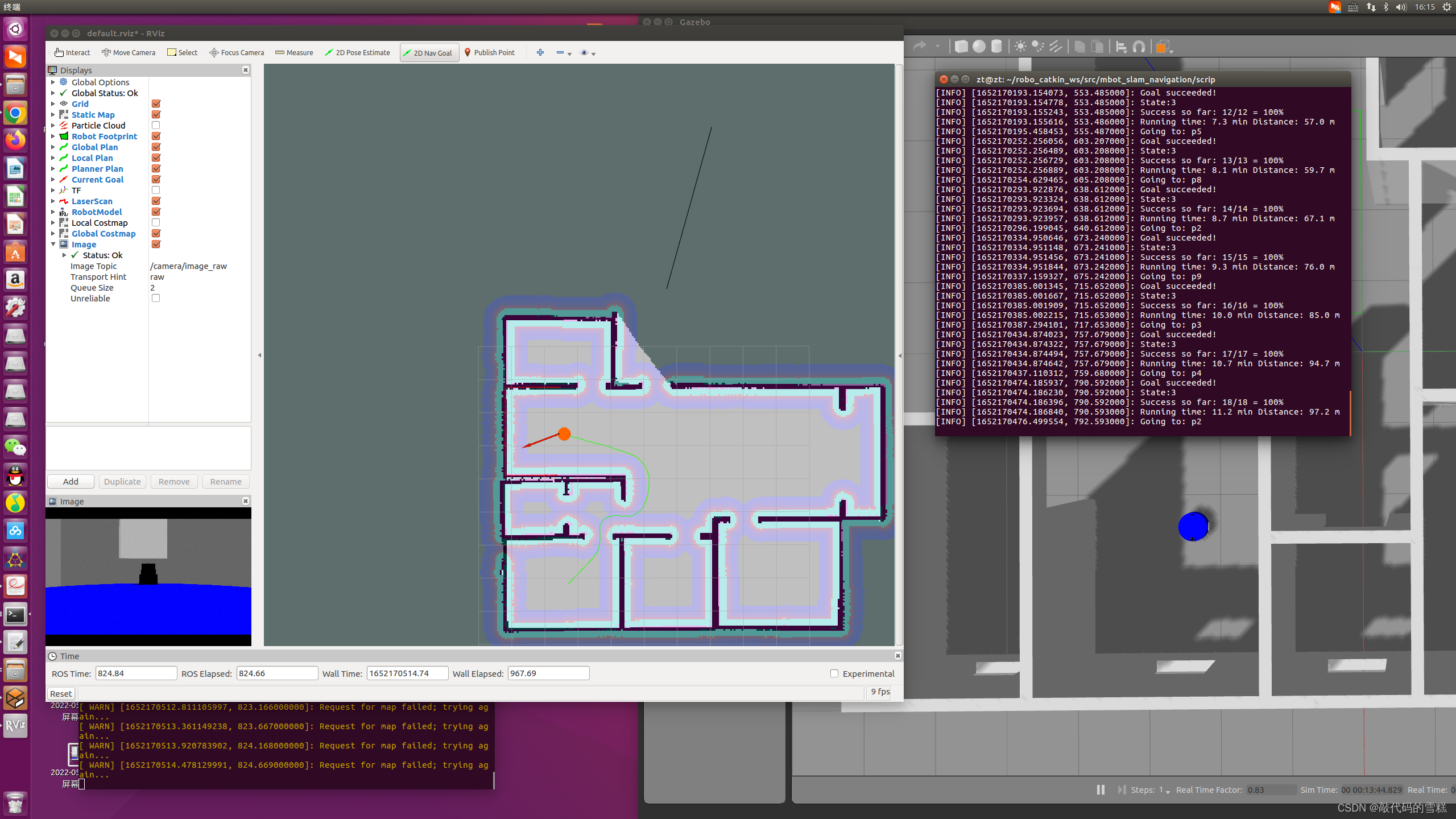This screenshot has width=1456, height=819.
Task: Step the Gazebo simulation forward
Action: [1121, 789]
